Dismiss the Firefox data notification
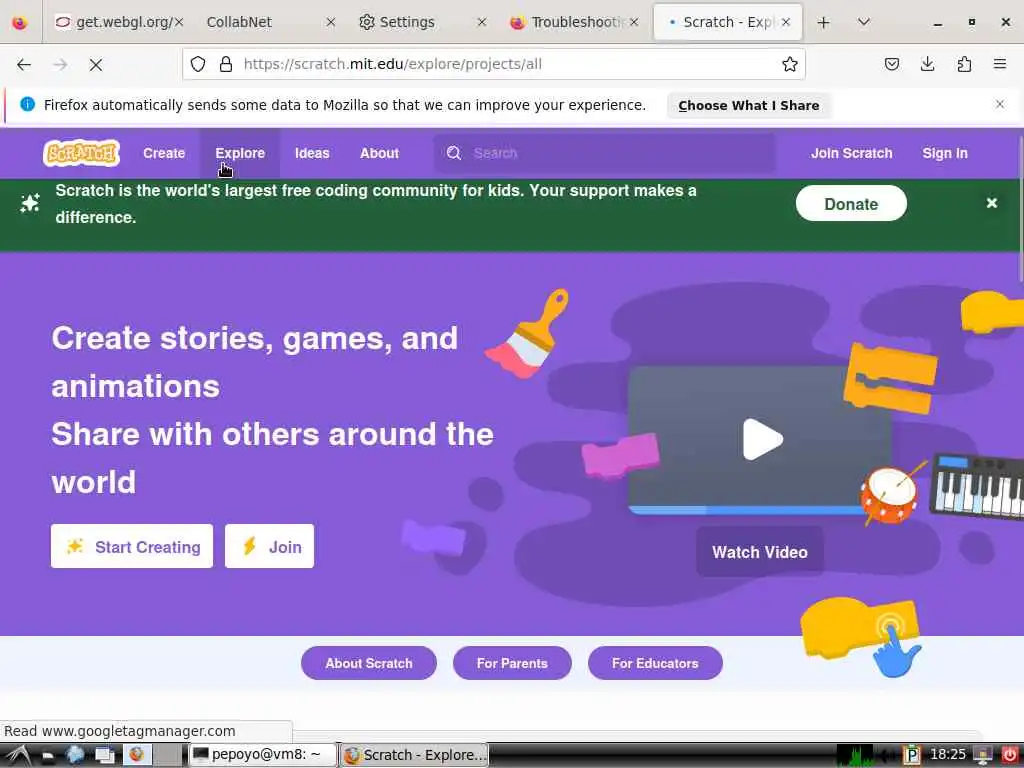 coord(999,104)
